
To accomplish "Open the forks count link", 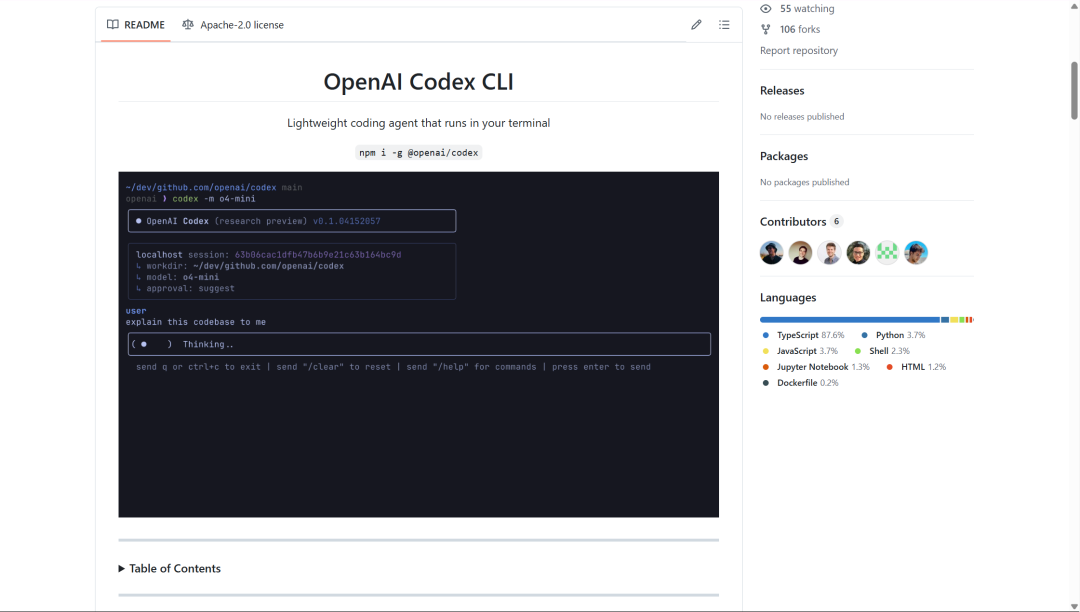I will [x=800, y=29].
